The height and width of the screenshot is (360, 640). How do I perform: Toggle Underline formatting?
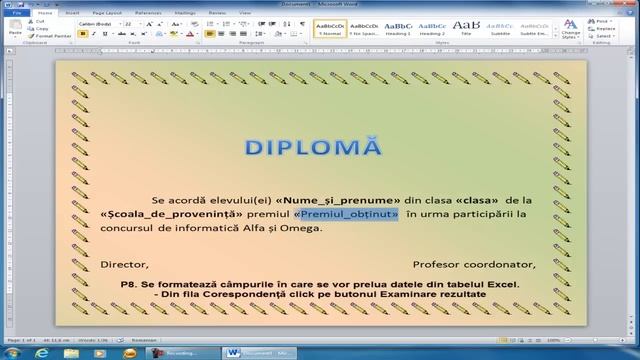point(105,34)
